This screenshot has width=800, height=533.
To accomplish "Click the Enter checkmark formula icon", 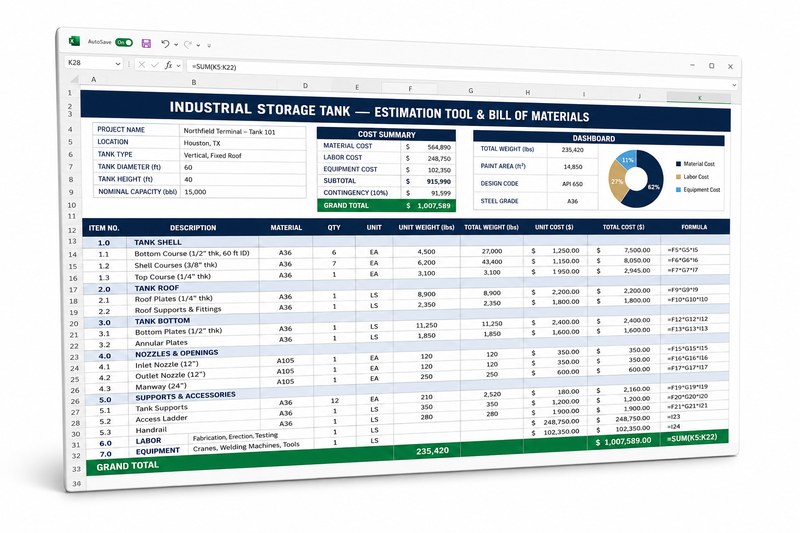I will tap(155, 65).
